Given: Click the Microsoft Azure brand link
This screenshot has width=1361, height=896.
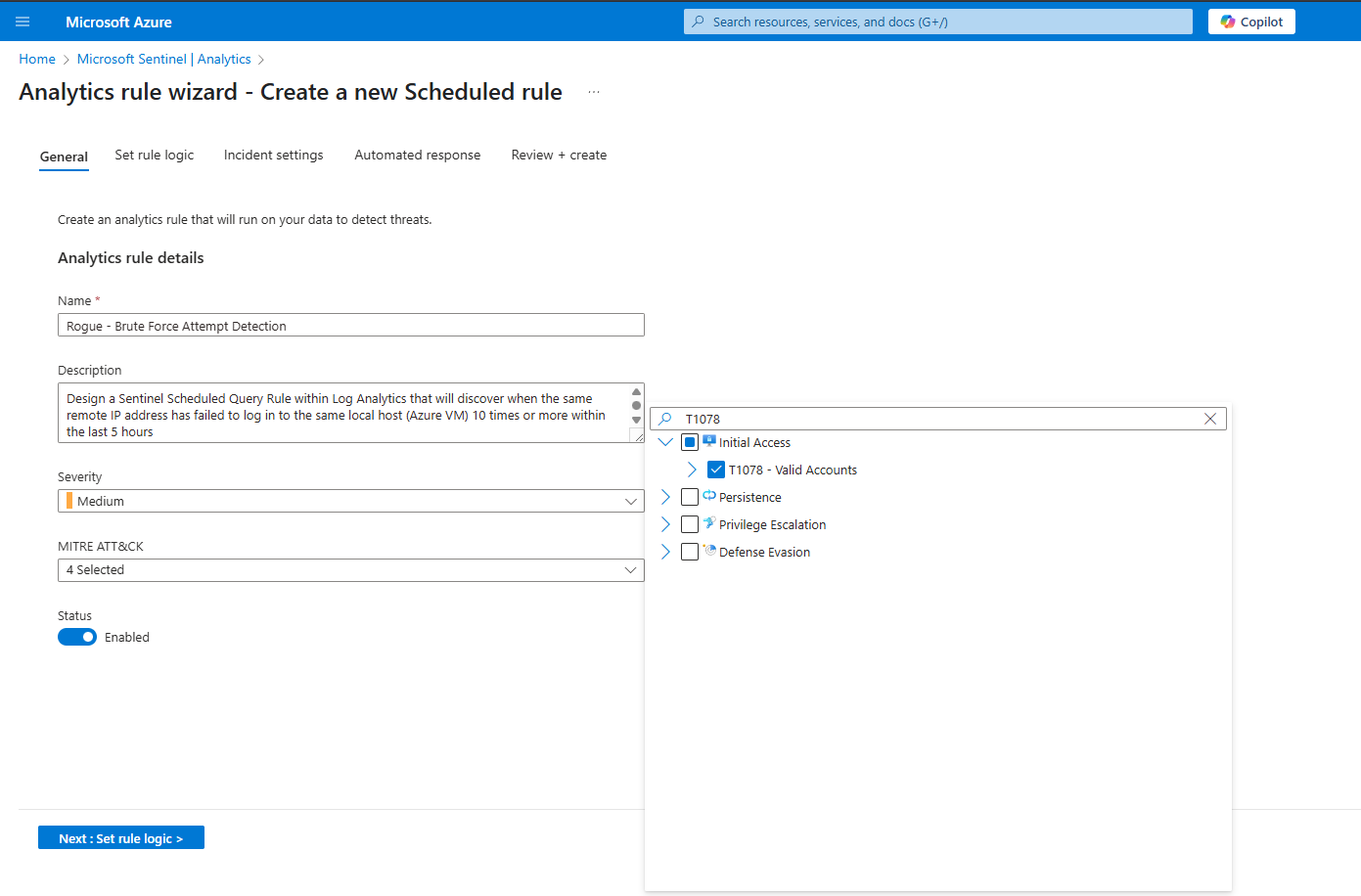Looking at the screenshot, I should pos(118,22).
